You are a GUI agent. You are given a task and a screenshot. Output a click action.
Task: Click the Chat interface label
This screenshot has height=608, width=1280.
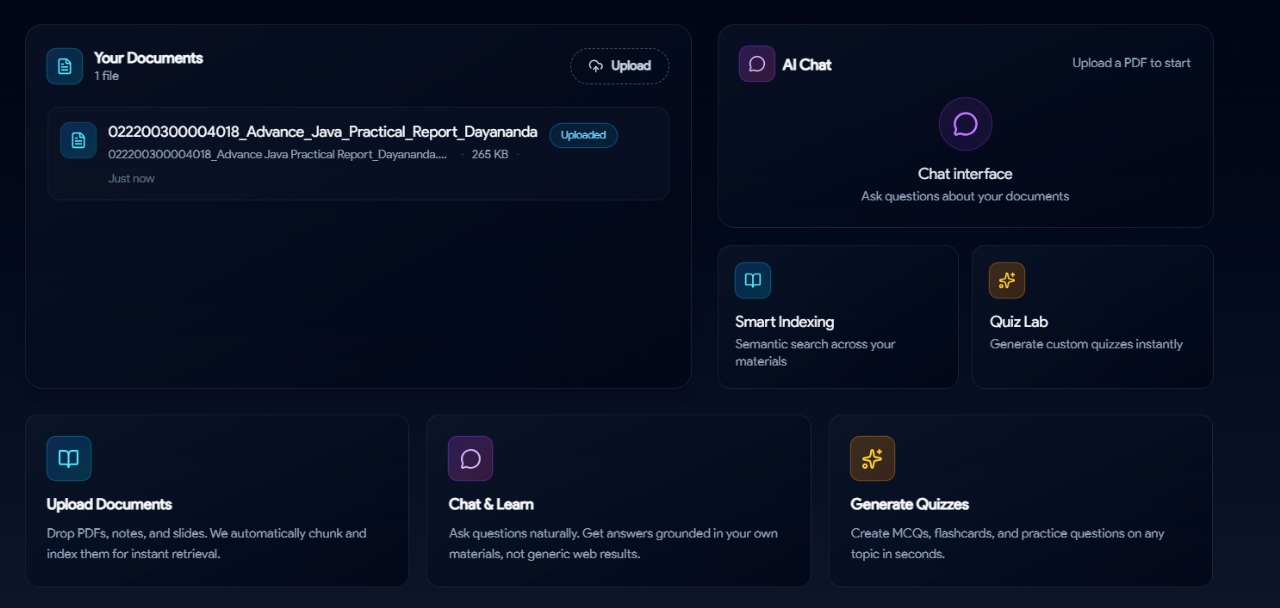965,174
